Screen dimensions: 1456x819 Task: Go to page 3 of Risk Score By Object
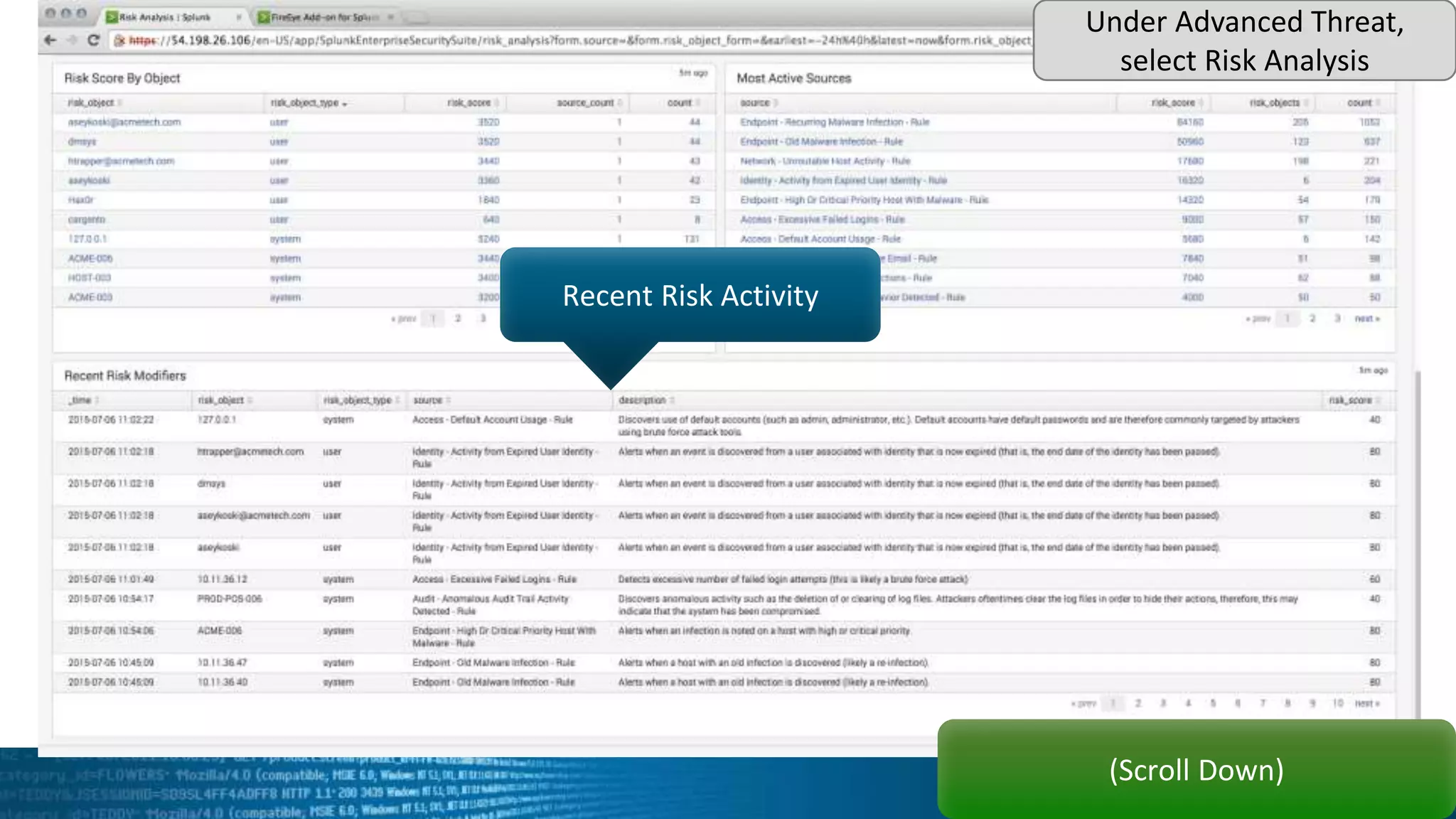(483, 318)
